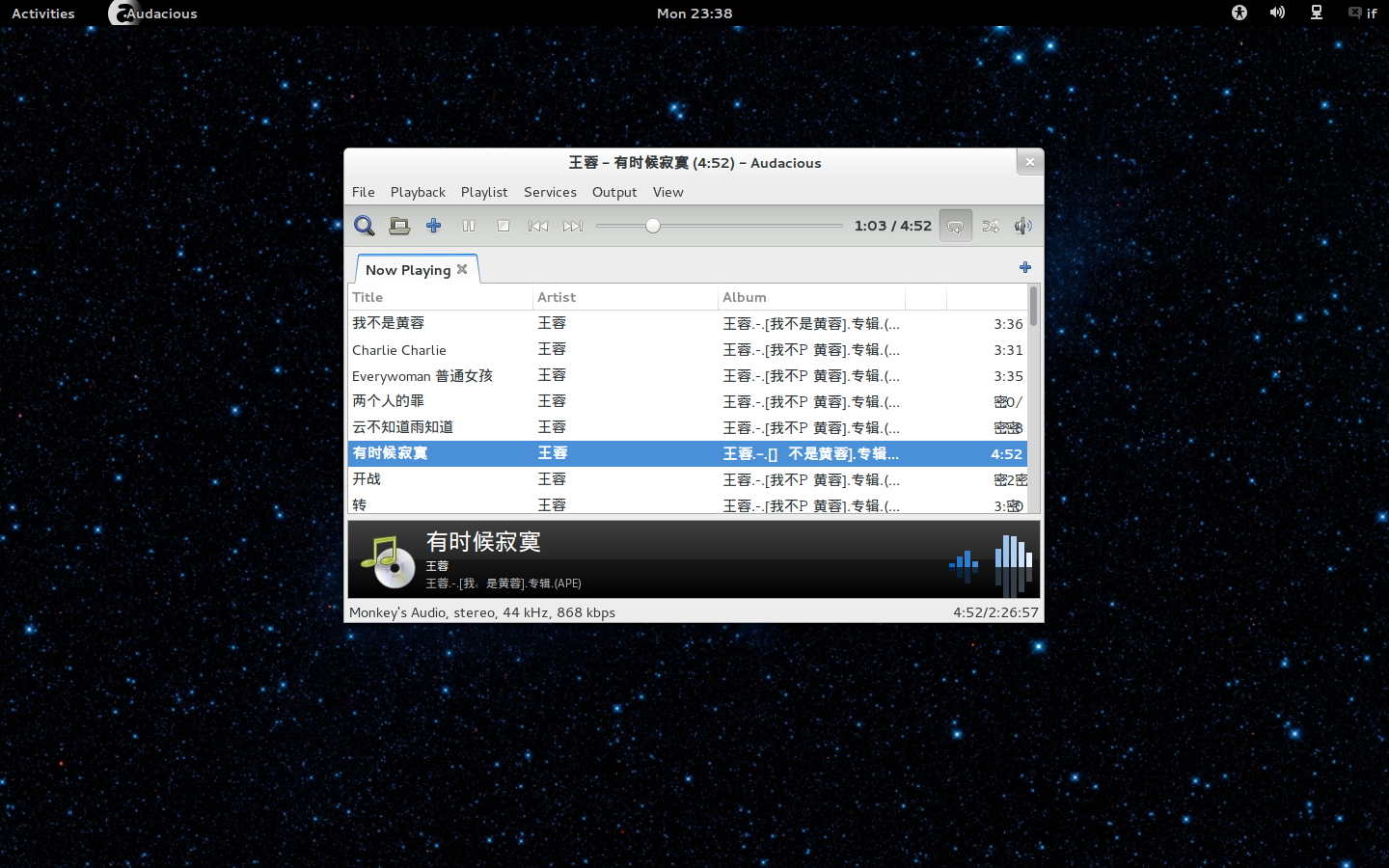Sort by the Album column header

click(x=811, y=297)
